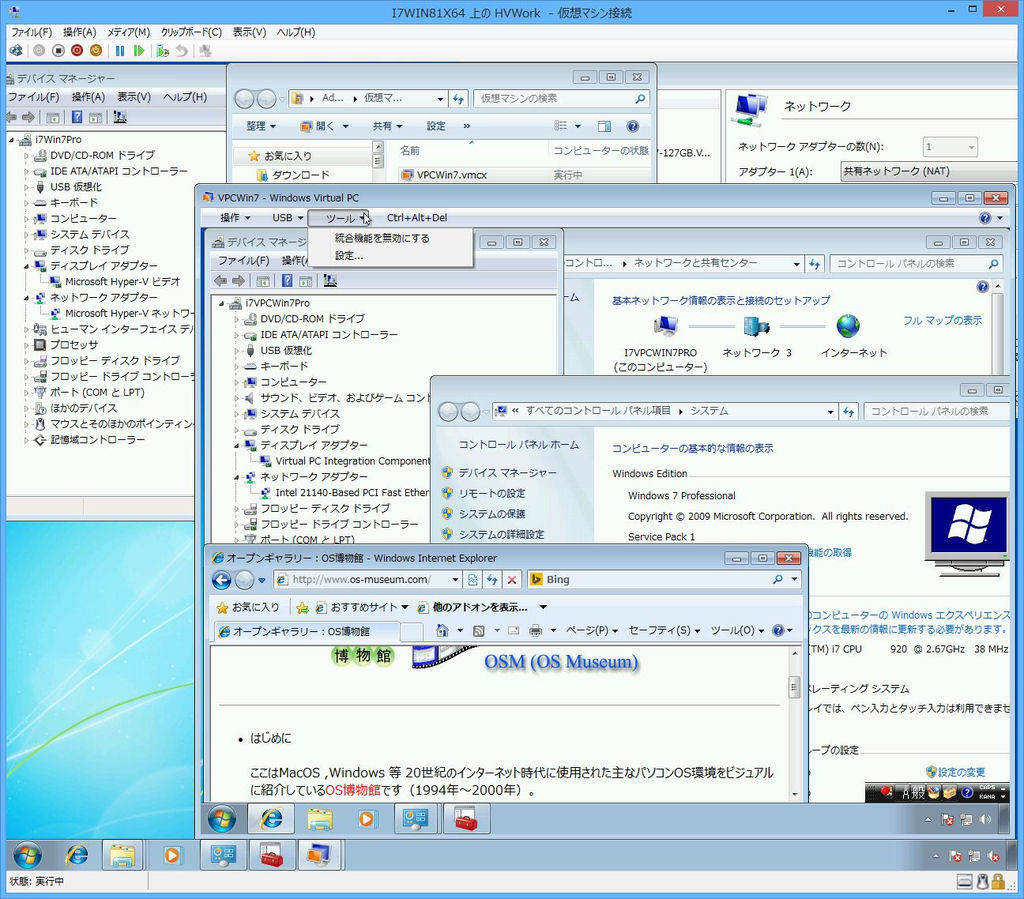
Task: Expand プロセッサ in outer Device Manager
Action: point(27,345)
